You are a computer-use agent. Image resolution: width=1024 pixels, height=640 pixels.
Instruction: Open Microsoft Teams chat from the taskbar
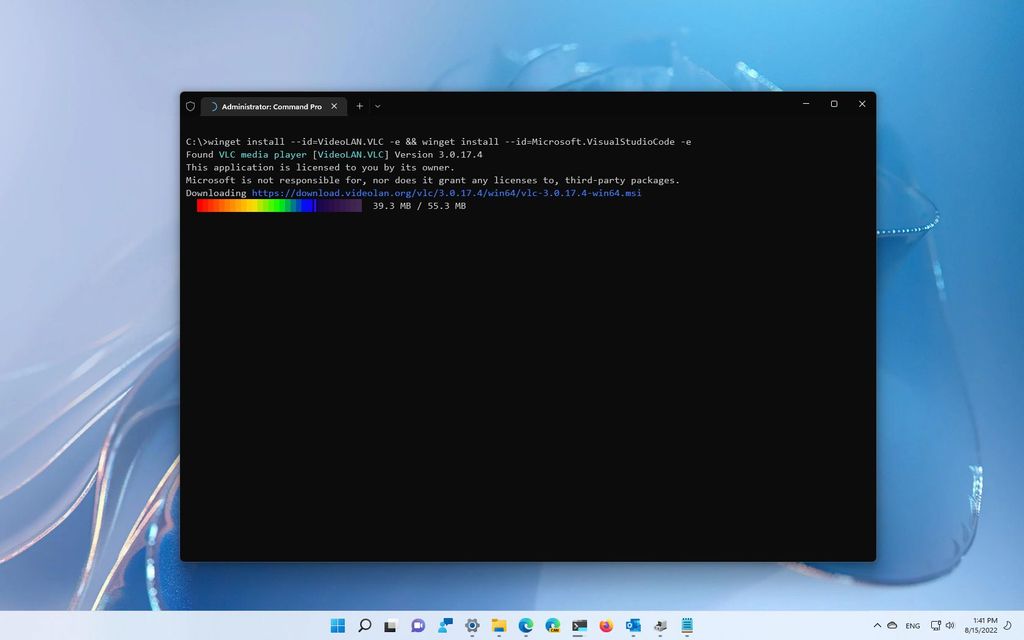coord(418,626)
